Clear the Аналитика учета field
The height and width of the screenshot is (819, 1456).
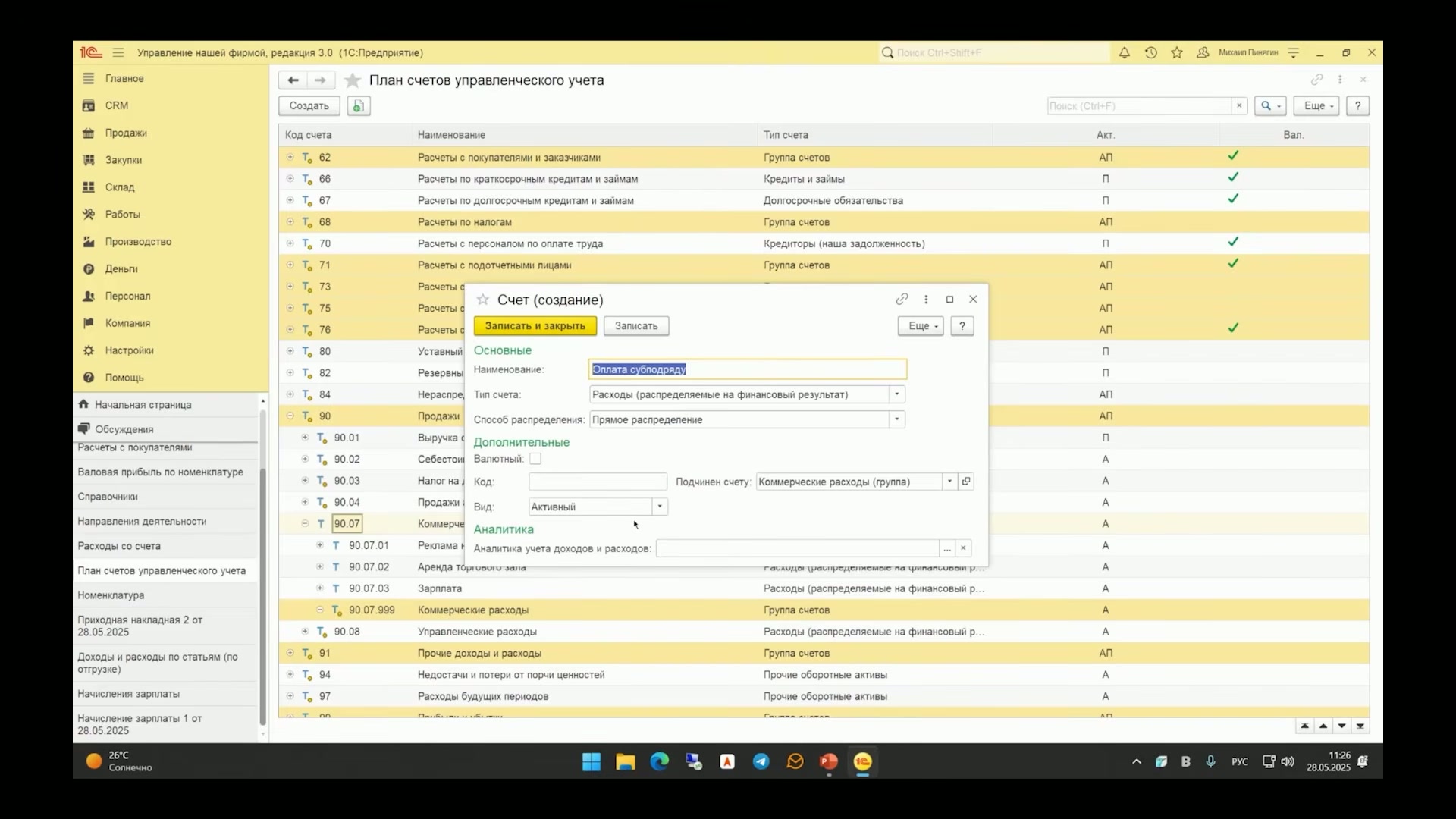click(963, 548)
